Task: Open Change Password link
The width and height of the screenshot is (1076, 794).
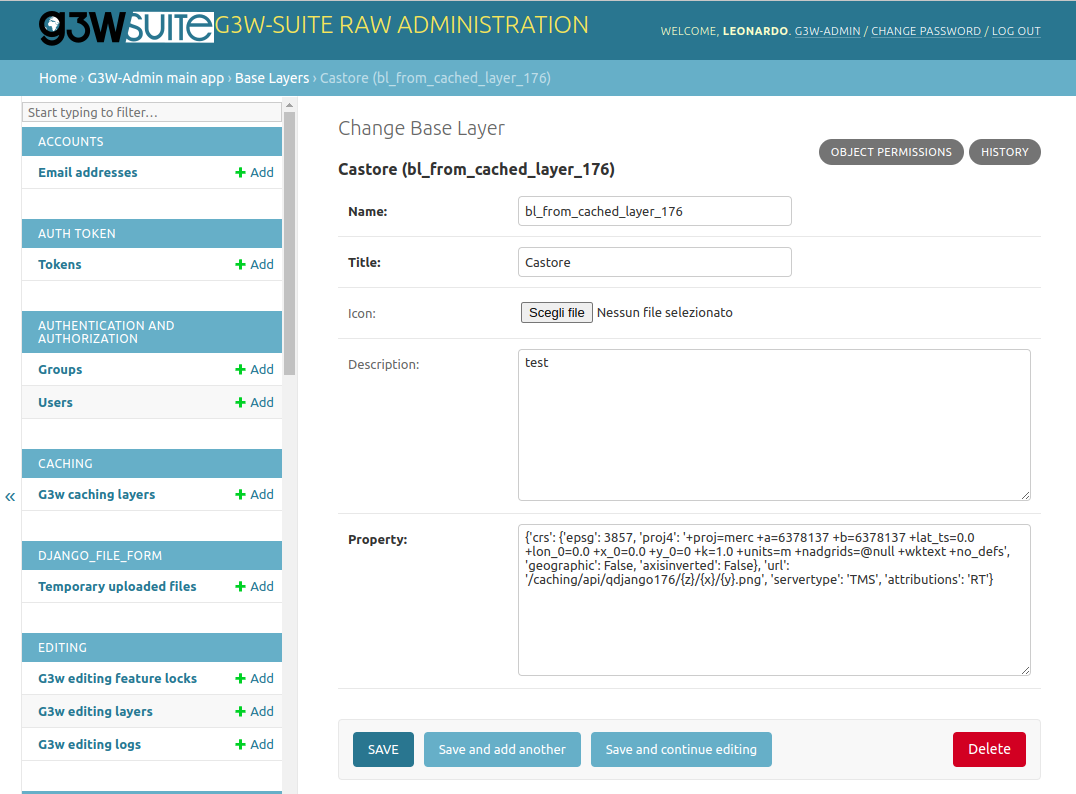Action: (x=926, y=31)
